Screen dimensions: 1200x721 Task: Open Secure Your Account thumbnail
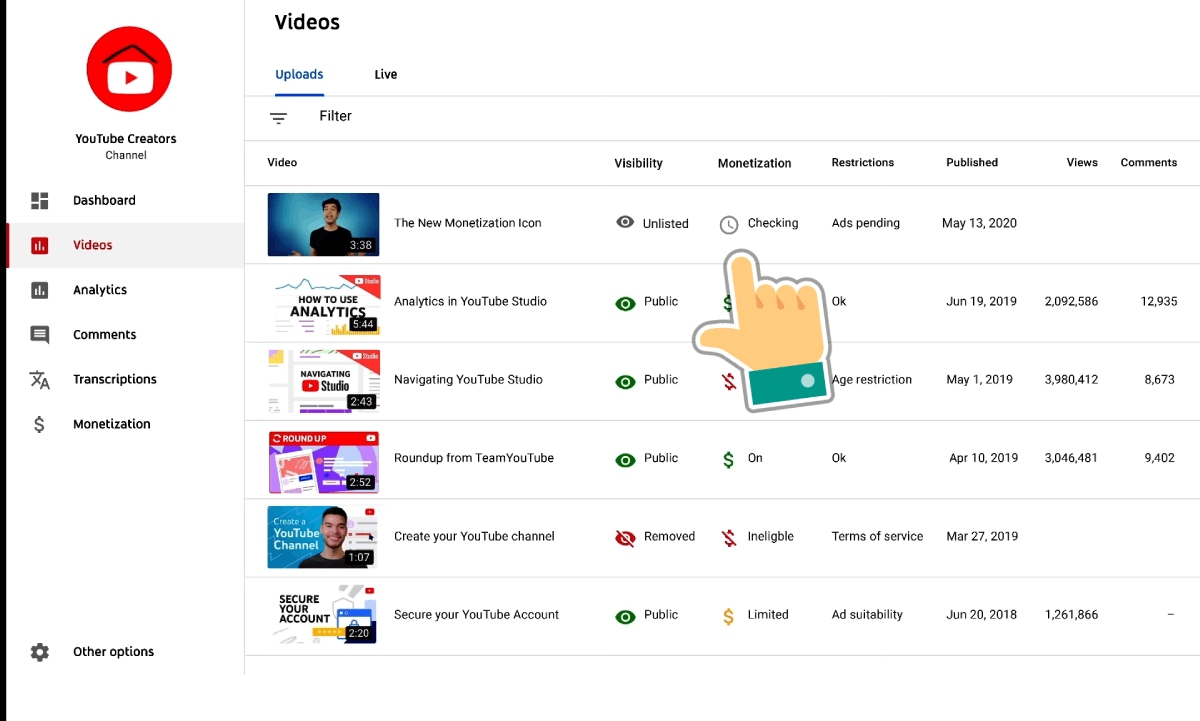coord(323,616)
